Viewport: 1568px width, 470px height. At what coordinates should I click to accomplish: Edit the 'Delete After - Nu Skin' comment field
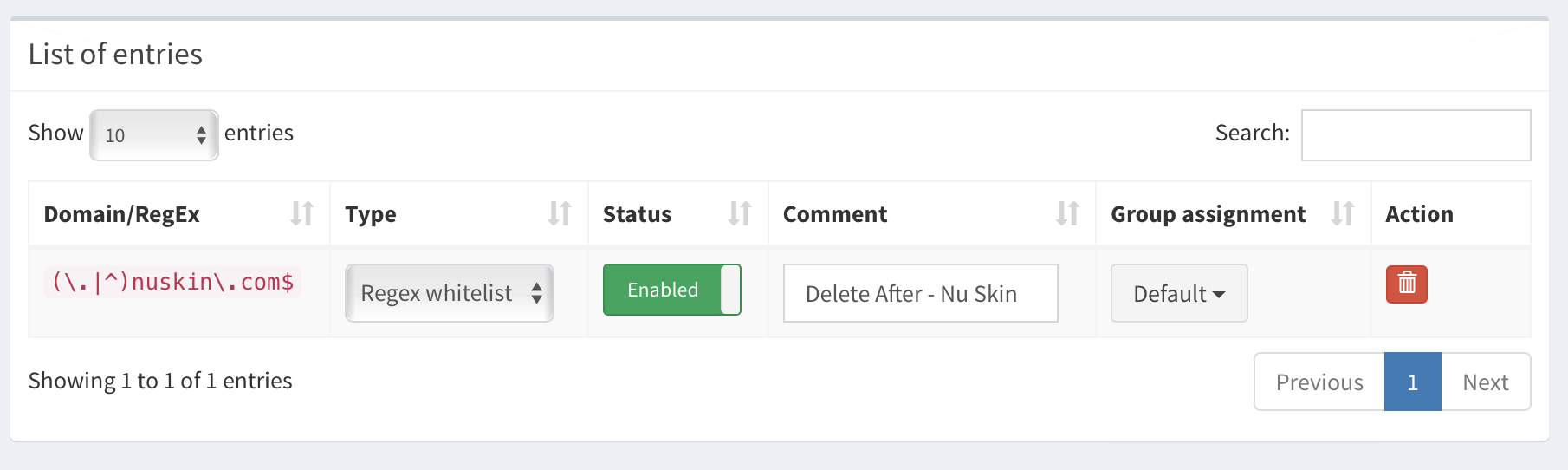(920, 293)
